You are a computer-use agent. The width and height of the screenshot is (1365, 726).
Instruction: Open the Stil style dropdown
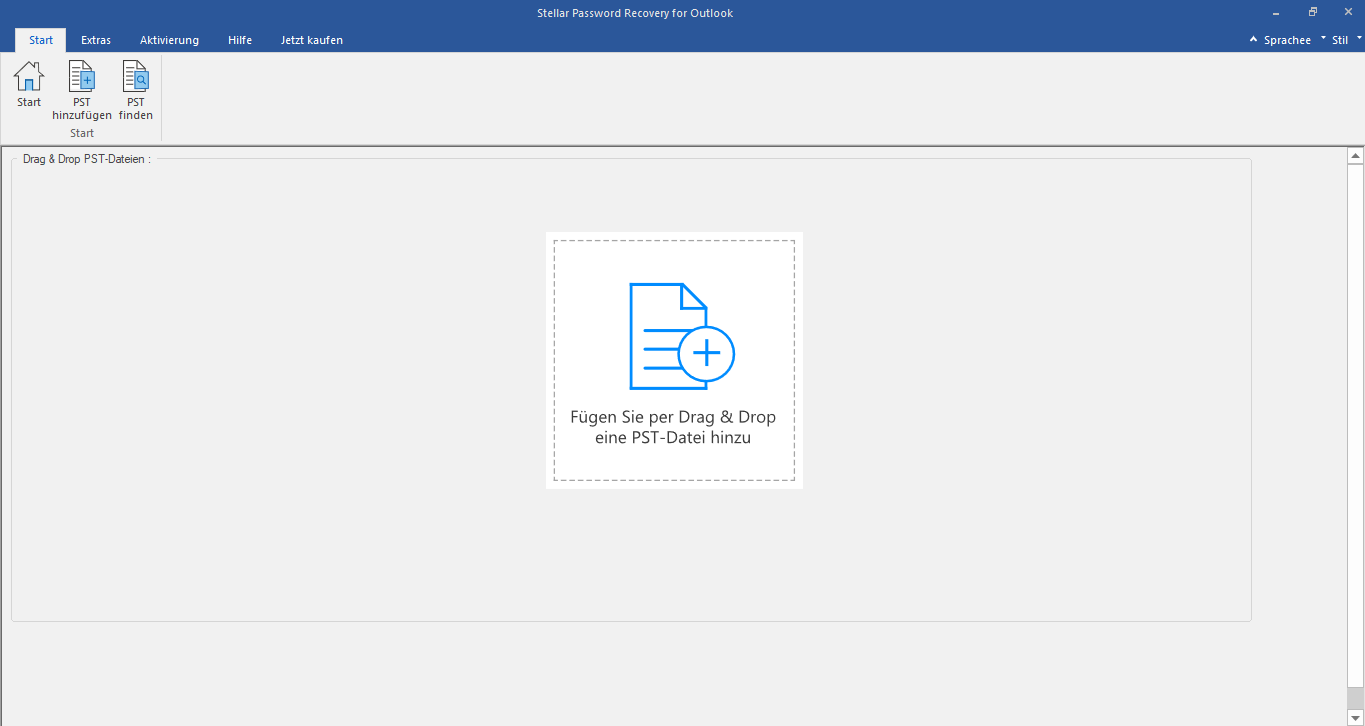[1340, 39]
